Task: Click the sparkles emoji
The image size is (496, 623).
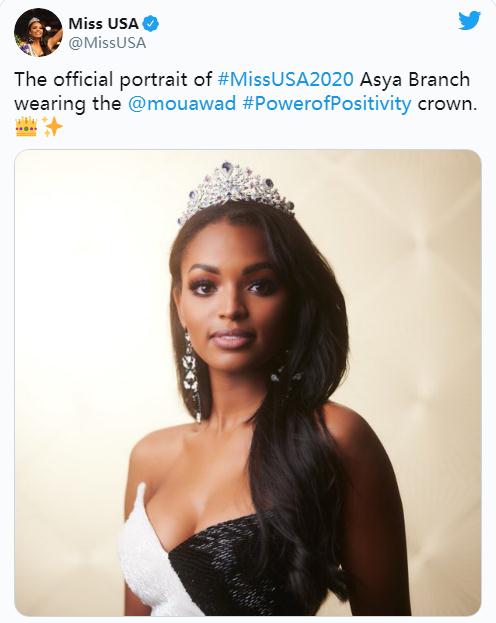Action: tap(52, 127)
